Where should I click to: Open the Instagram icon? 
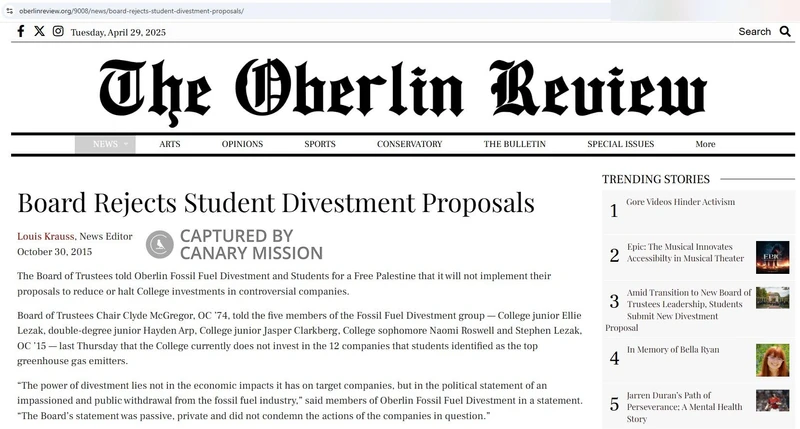tap(58, 31)
